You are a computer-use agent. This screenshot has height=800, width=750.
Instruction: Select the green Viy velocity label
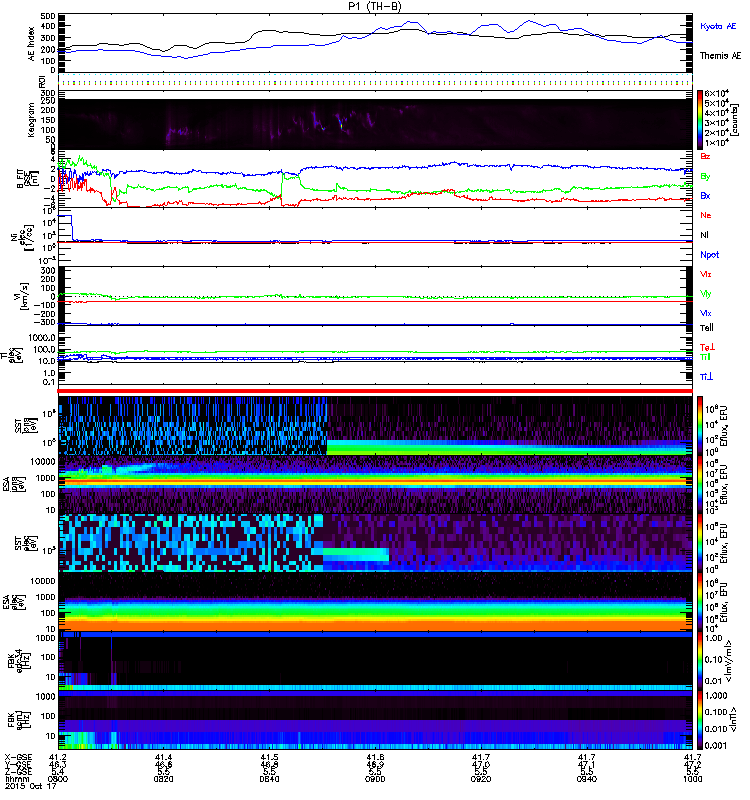pyautogui.click(x=706, y=292)
